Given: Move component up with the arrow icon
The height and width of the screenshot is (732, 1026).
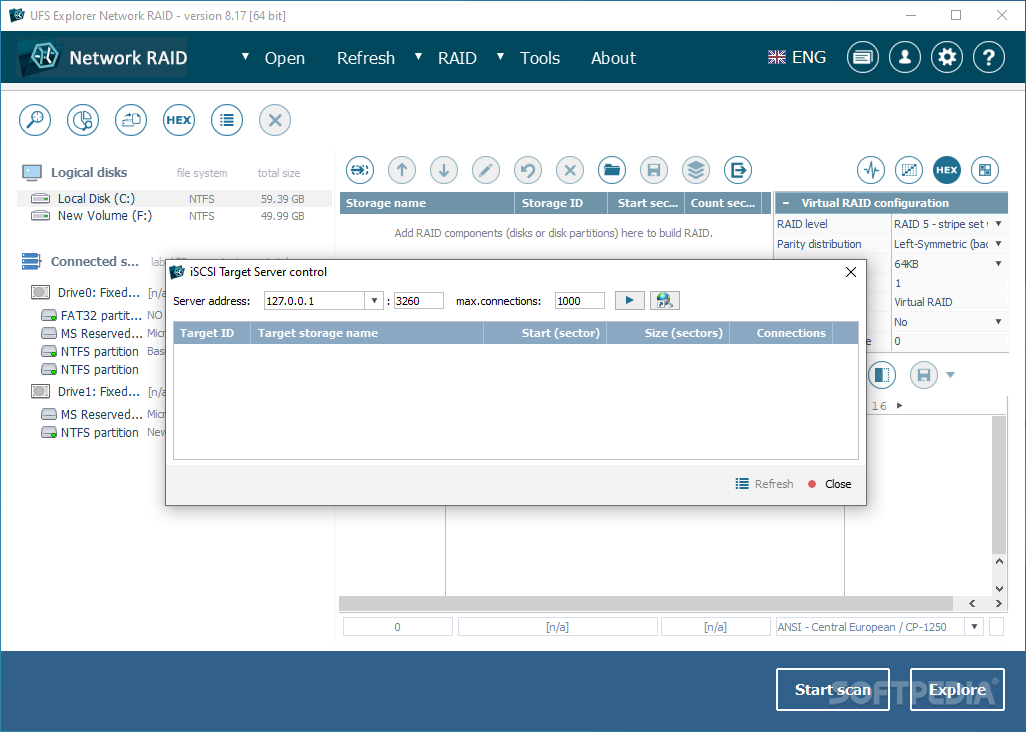Looking at the screenshot, I should 402,170.
